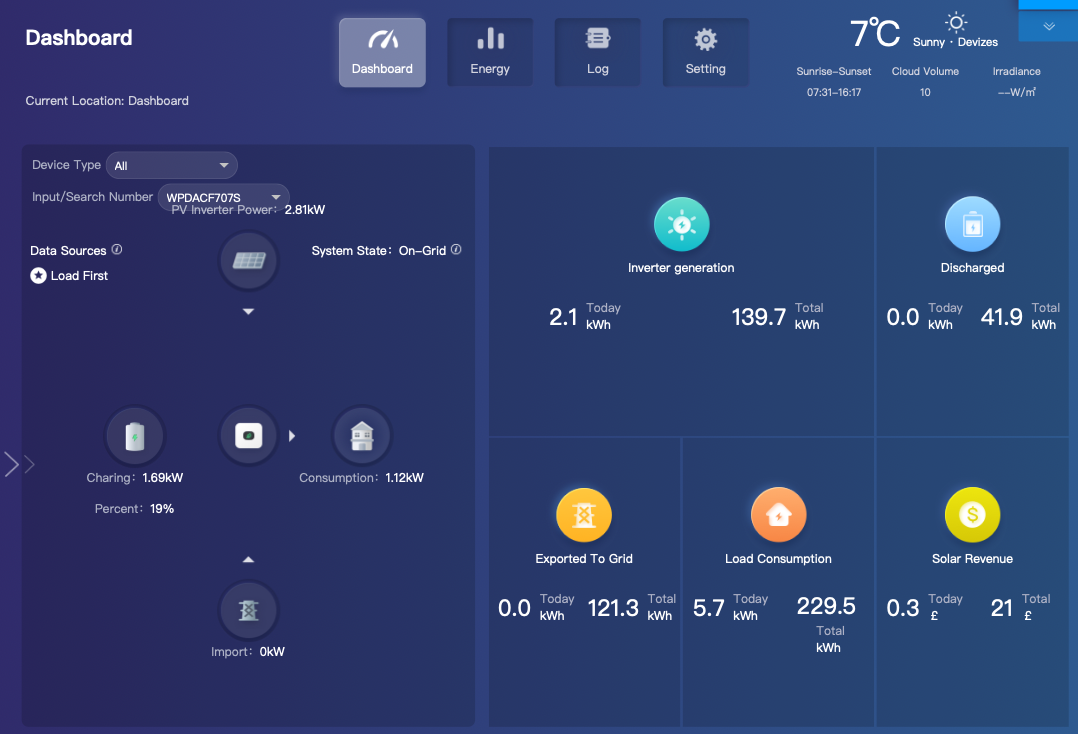This screenshot has height=734, width=1078.
Task: Expand the top-right blue chevron dropdown
Action: pyautogui.click(x=1048, y=27)
